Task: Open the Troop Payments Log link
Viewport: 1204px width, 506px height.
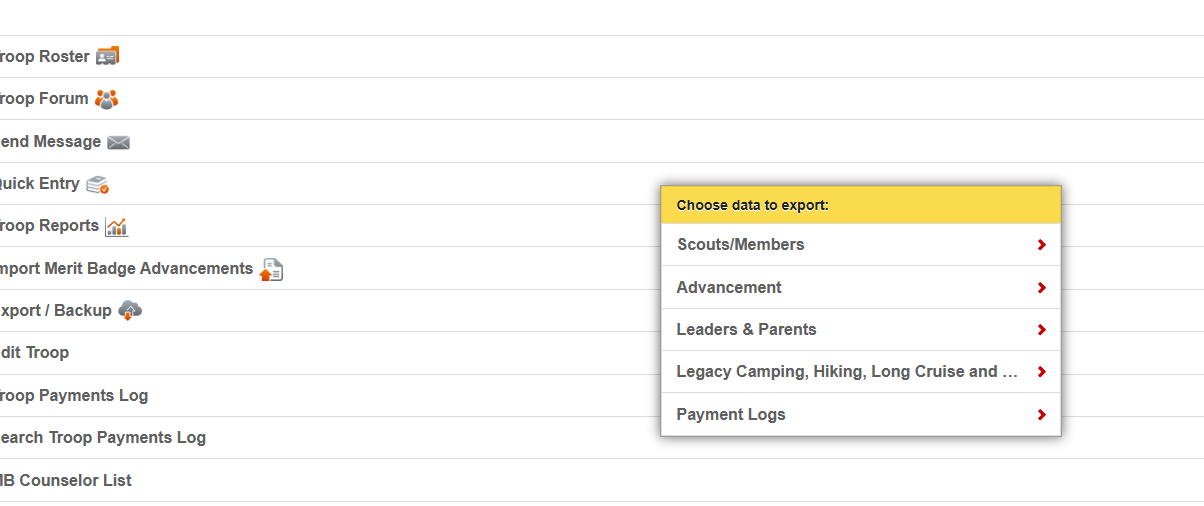Action: pyautogui.click(x=73, y=396)
